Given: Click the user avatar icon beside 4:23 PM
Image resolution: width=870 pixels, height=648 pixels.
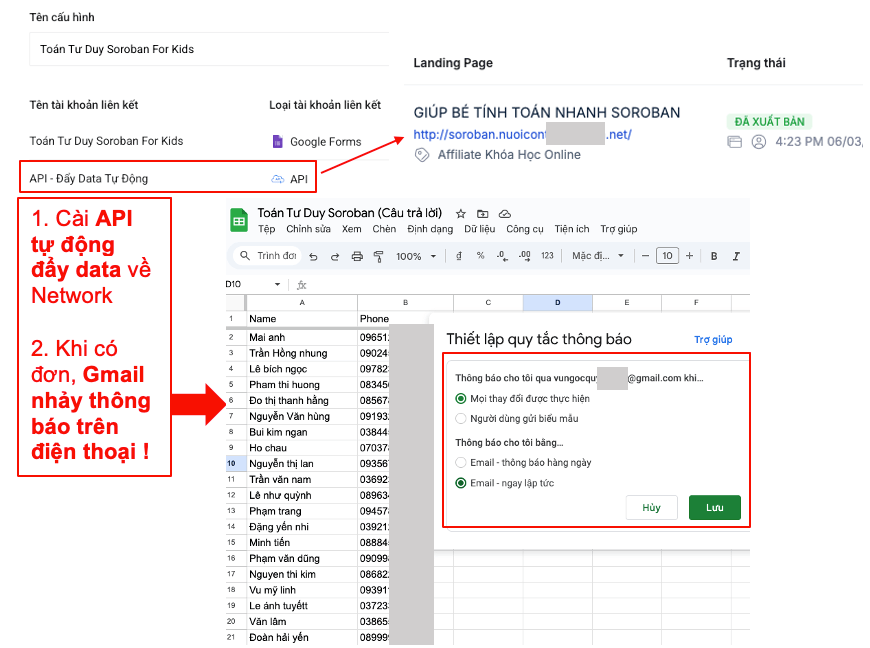Looking at the screenshot, I should (x=758, y=142).
